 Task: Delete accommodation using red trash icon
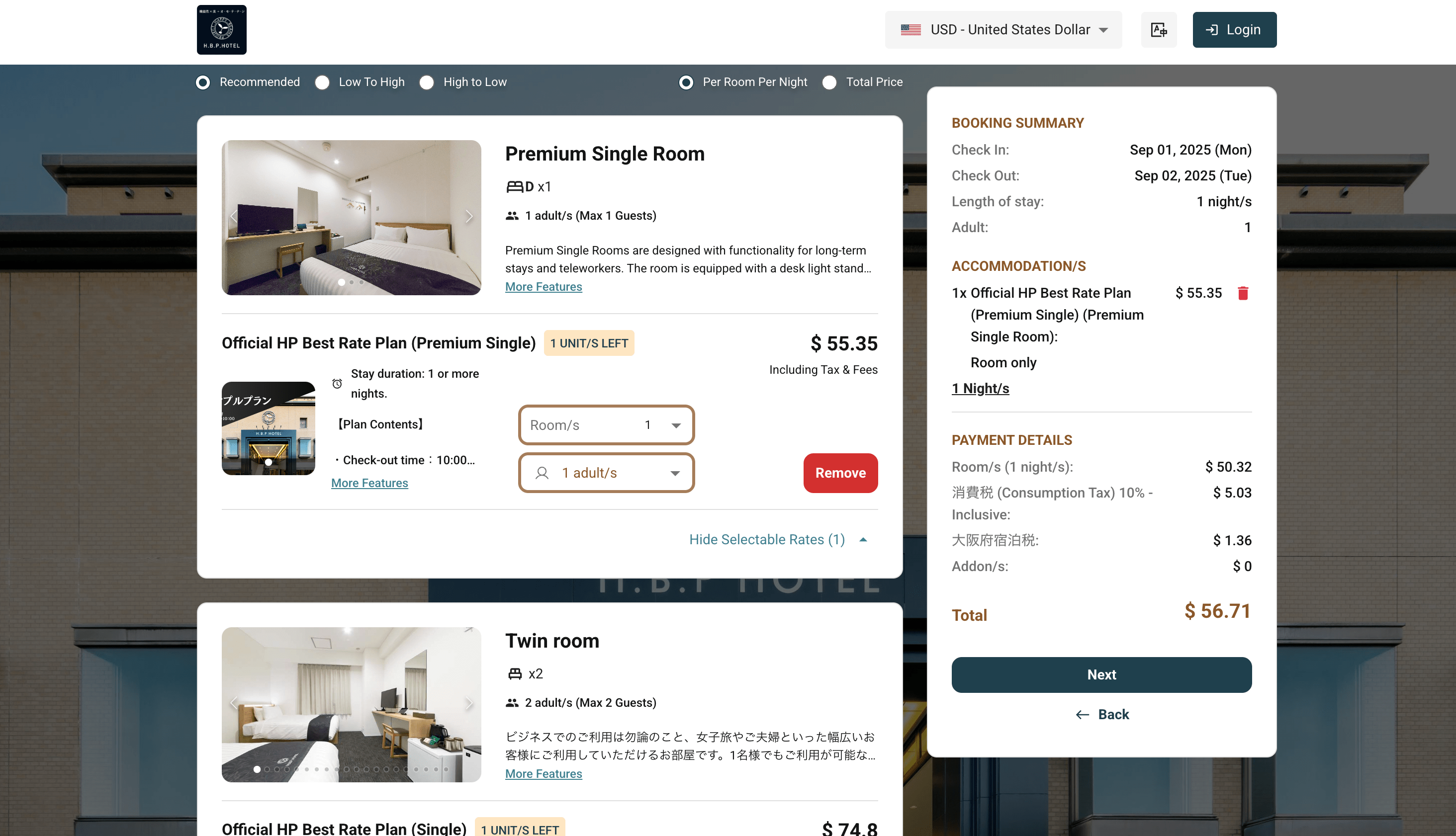pos(1243,293)
